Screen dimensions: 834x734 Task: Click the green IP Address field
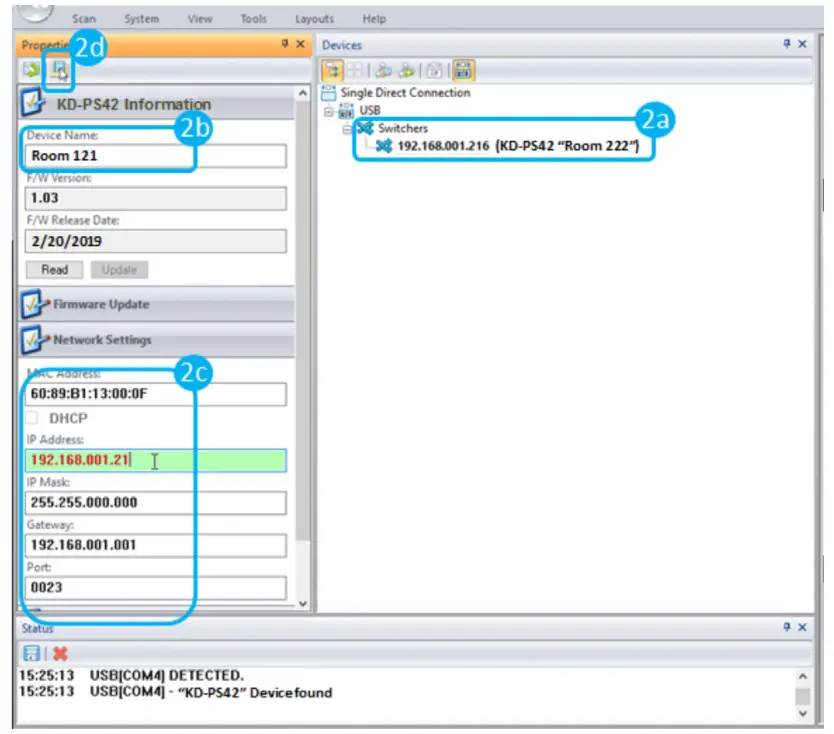[x=155, y=461]
